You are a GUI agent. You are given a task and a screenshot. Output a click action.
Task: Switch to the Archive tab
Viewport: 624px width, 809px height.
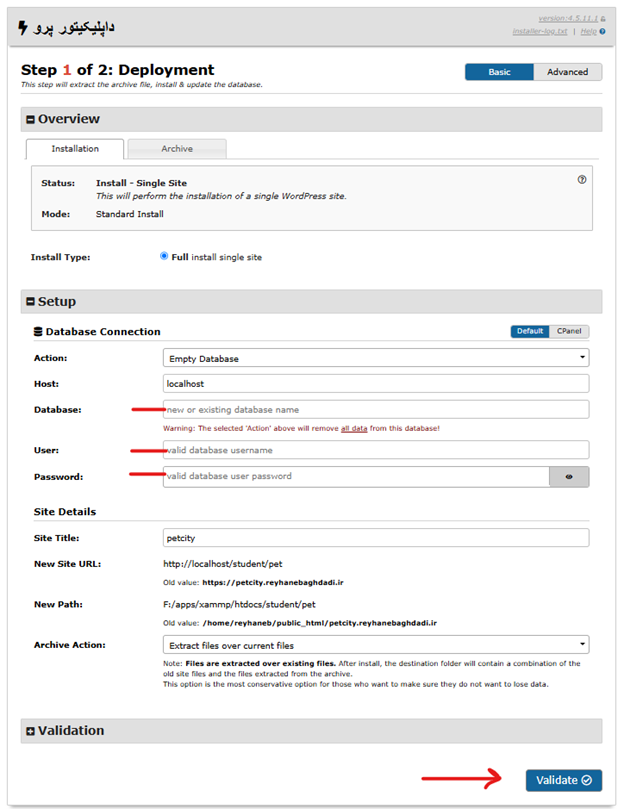coord(177,149)
